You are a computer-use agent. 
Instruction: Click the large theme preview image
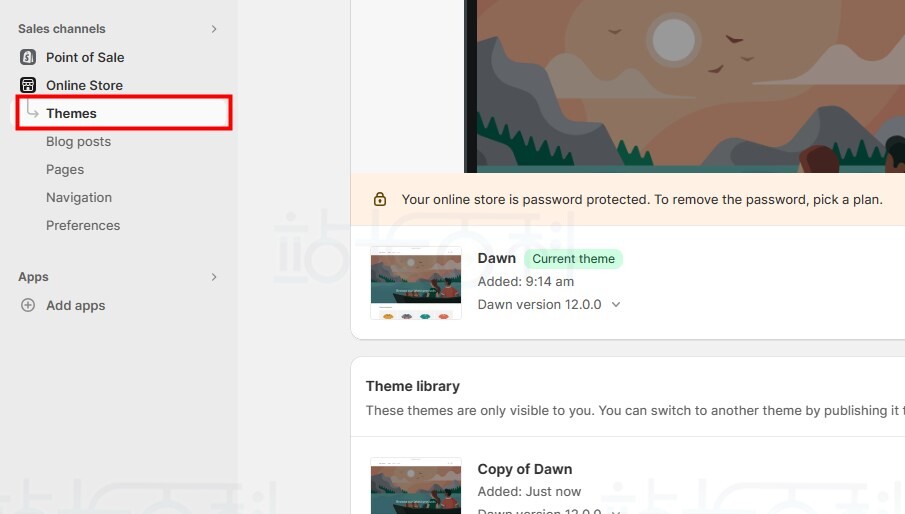[685, 86]
